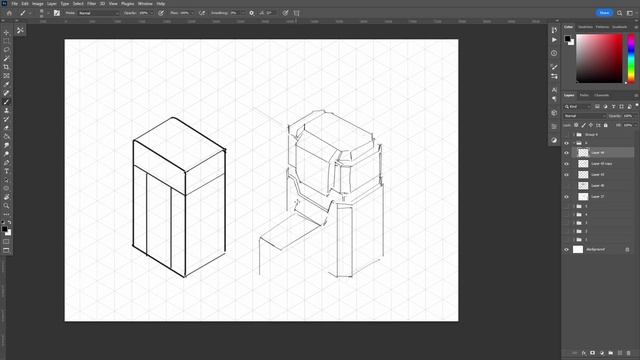Open the Actions panel play icon

click(x=554, y=40)
